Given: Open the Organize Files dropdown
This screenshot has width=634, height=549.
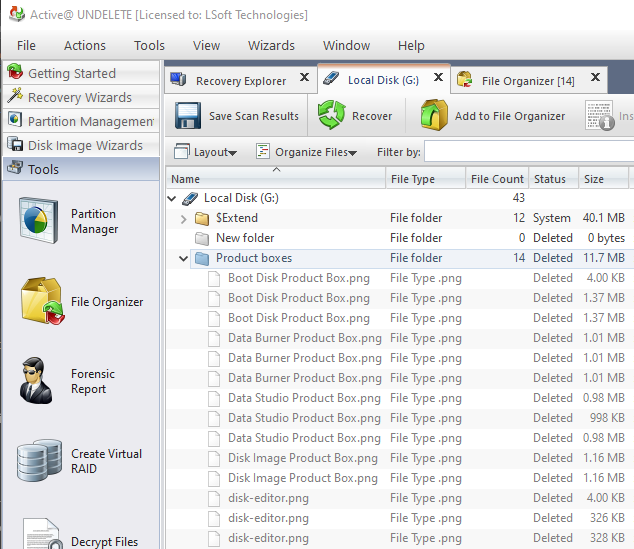Looking at the screenshot, I should click(x=306, y=152).
